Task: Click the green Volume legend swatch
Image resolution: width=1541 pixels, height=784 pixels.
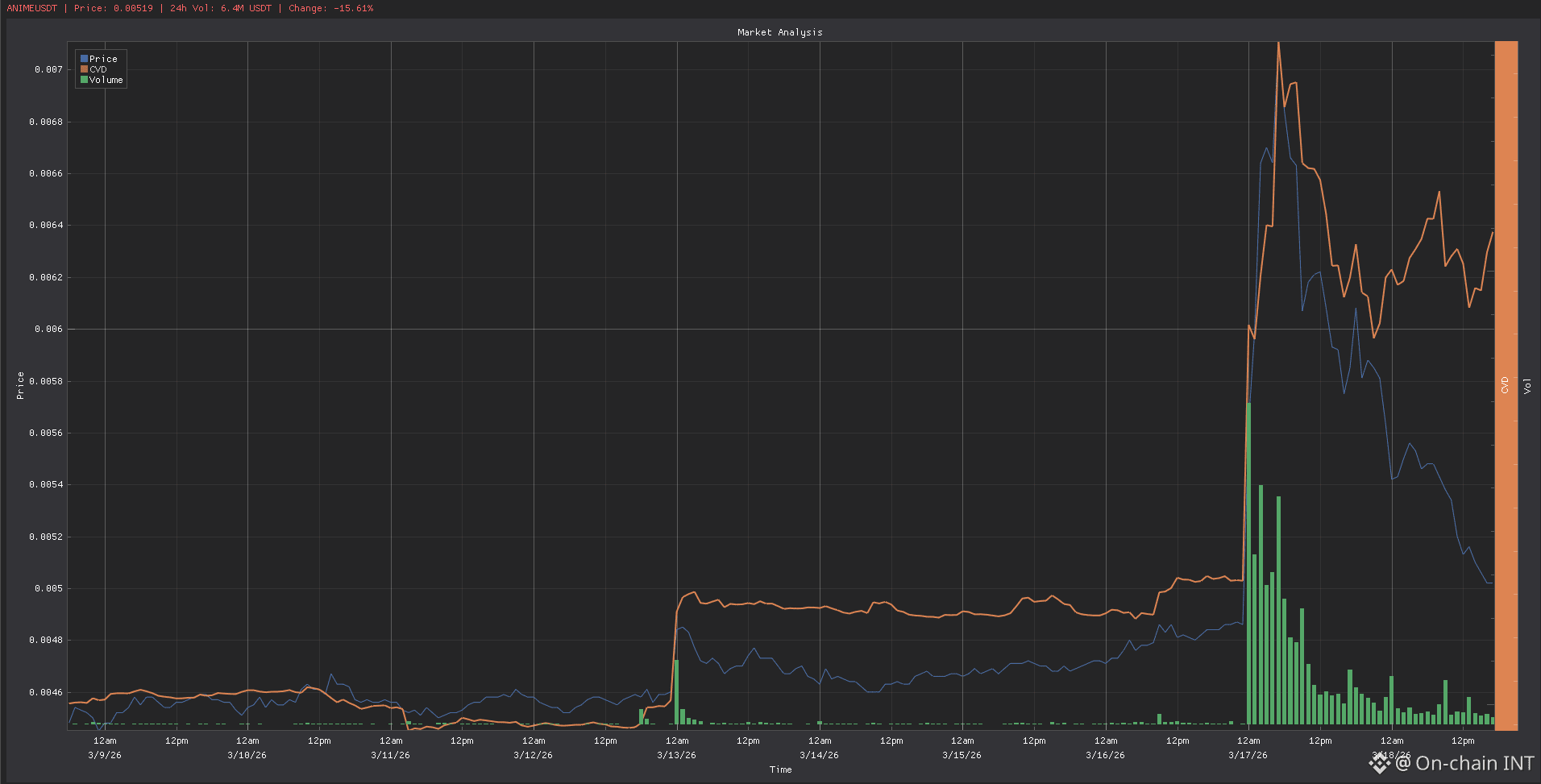Action: pyautogui.click(x=84, y=80)
